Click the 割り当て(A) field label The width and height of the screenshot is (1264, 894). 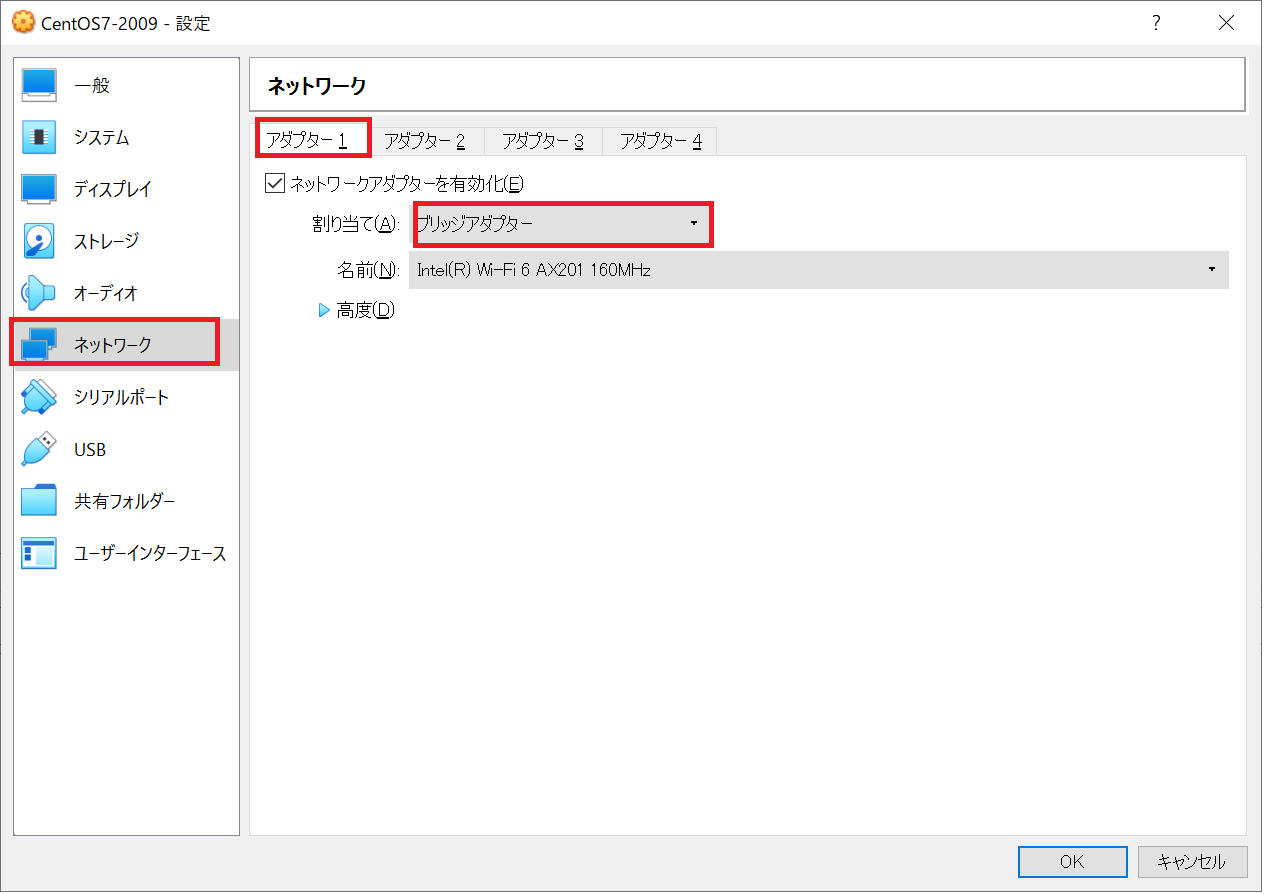356,225
